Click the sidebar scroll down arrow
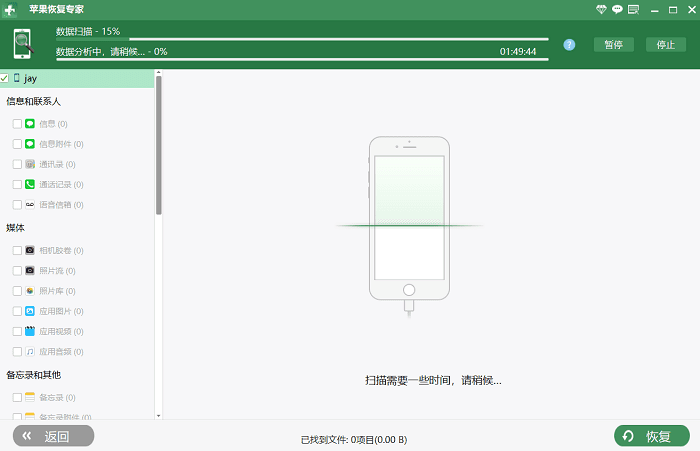 click(x=158, y=413)
